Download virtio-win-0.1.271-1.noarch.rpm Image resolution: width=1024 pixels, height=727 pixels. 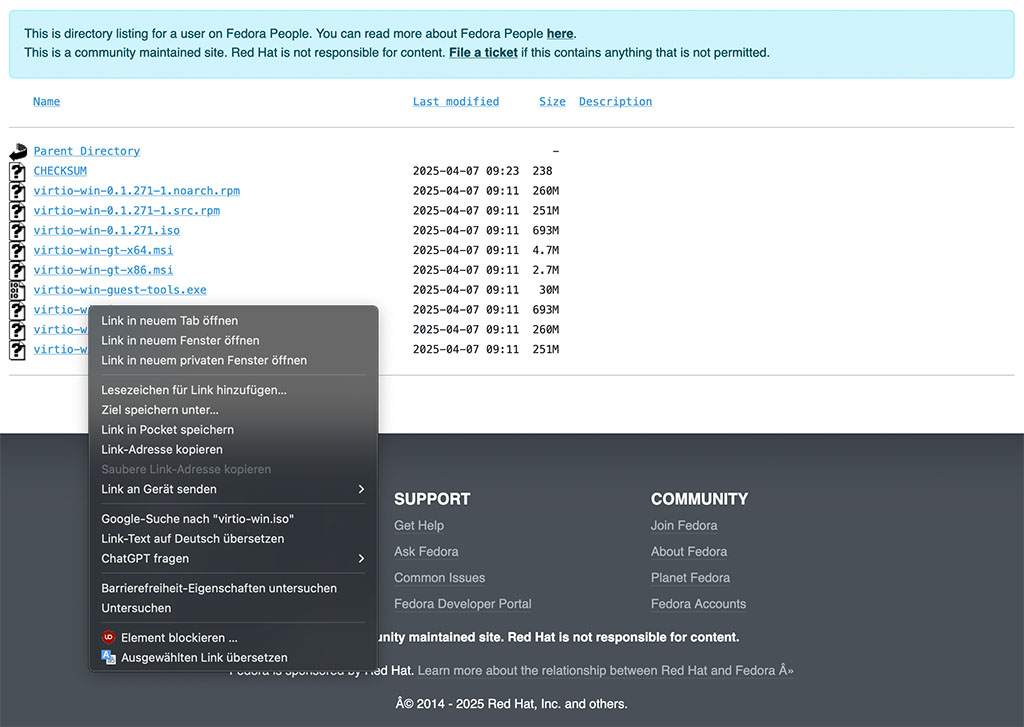pos(136,191)
